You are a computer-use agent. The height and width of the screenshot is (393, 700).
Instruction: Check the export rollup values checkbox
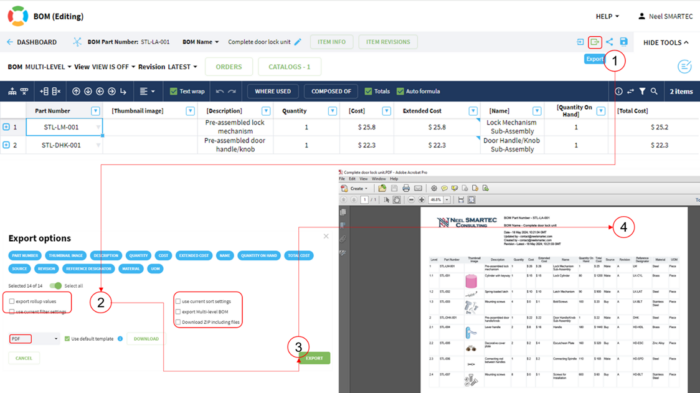(x=12, y=301)
